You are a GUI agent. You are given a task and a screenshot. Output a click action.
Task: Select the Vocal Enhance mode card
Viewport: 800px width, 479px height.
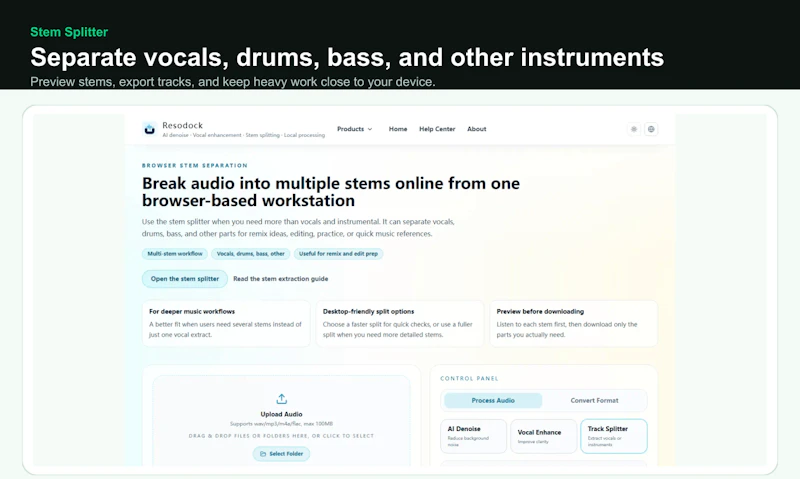pos(544,436)
